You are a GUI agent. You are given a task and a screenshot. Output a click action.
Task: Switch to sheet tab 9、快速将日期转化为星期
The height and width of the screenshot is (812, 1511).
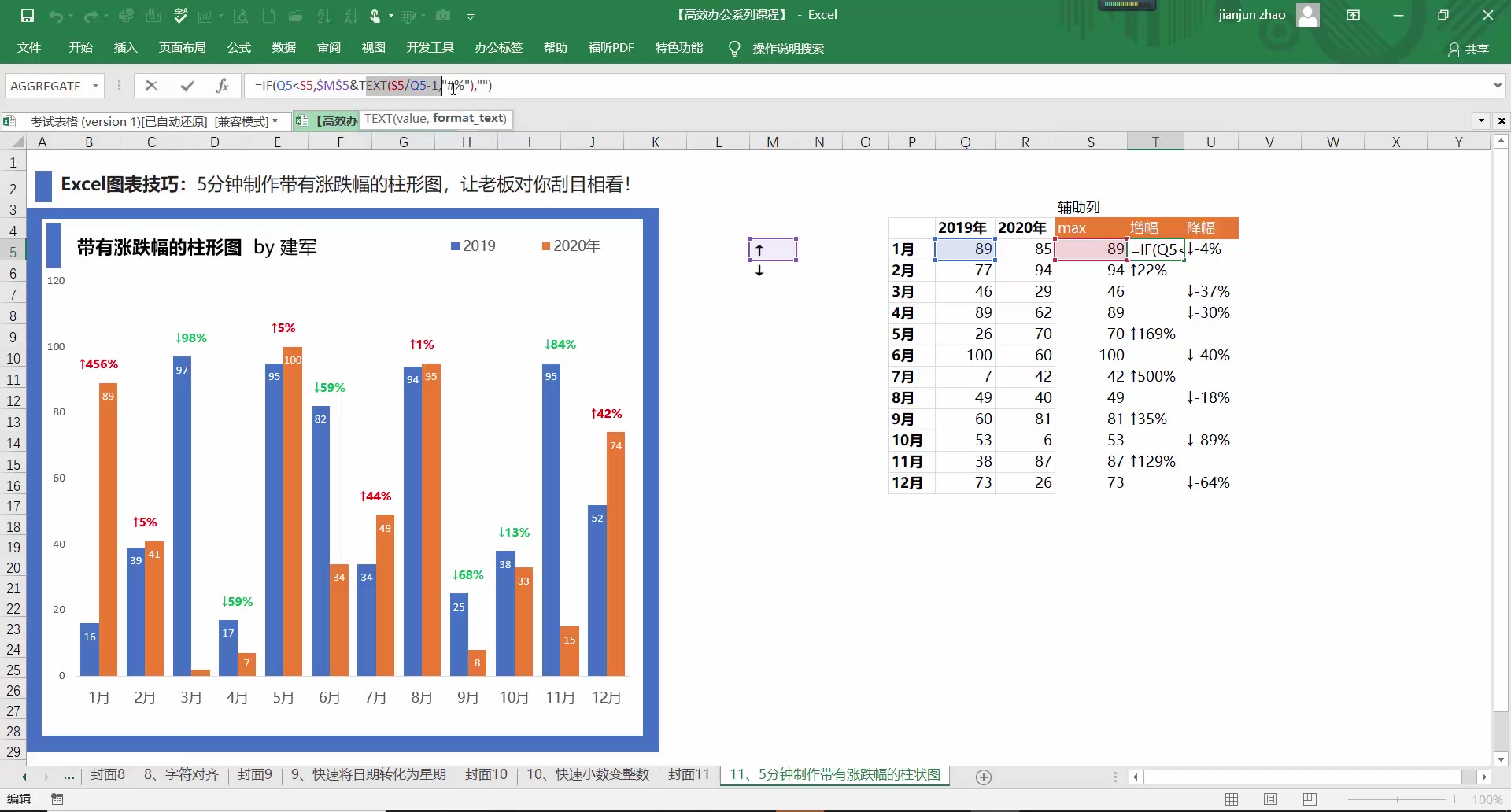tap(368, 775)
